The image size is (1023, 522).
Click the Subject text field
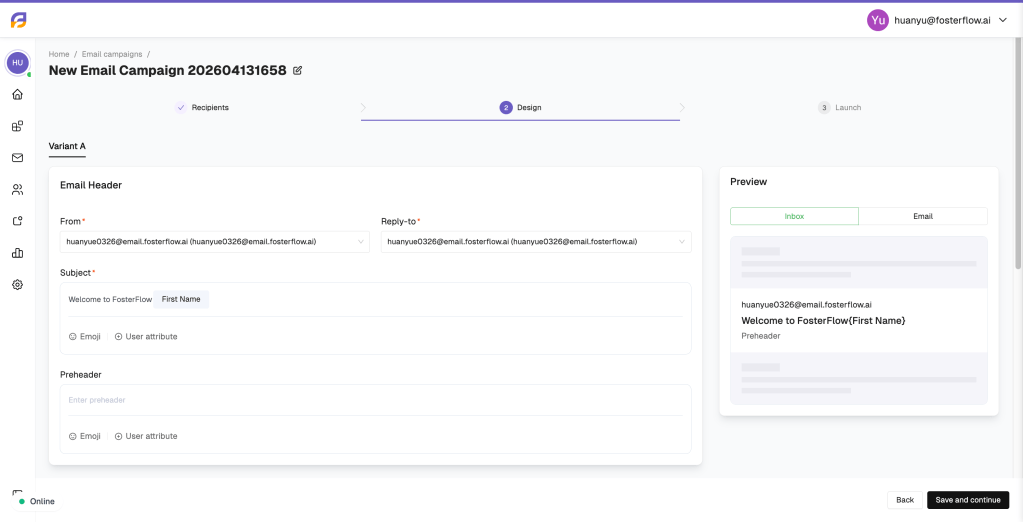(x=375, y=299)
